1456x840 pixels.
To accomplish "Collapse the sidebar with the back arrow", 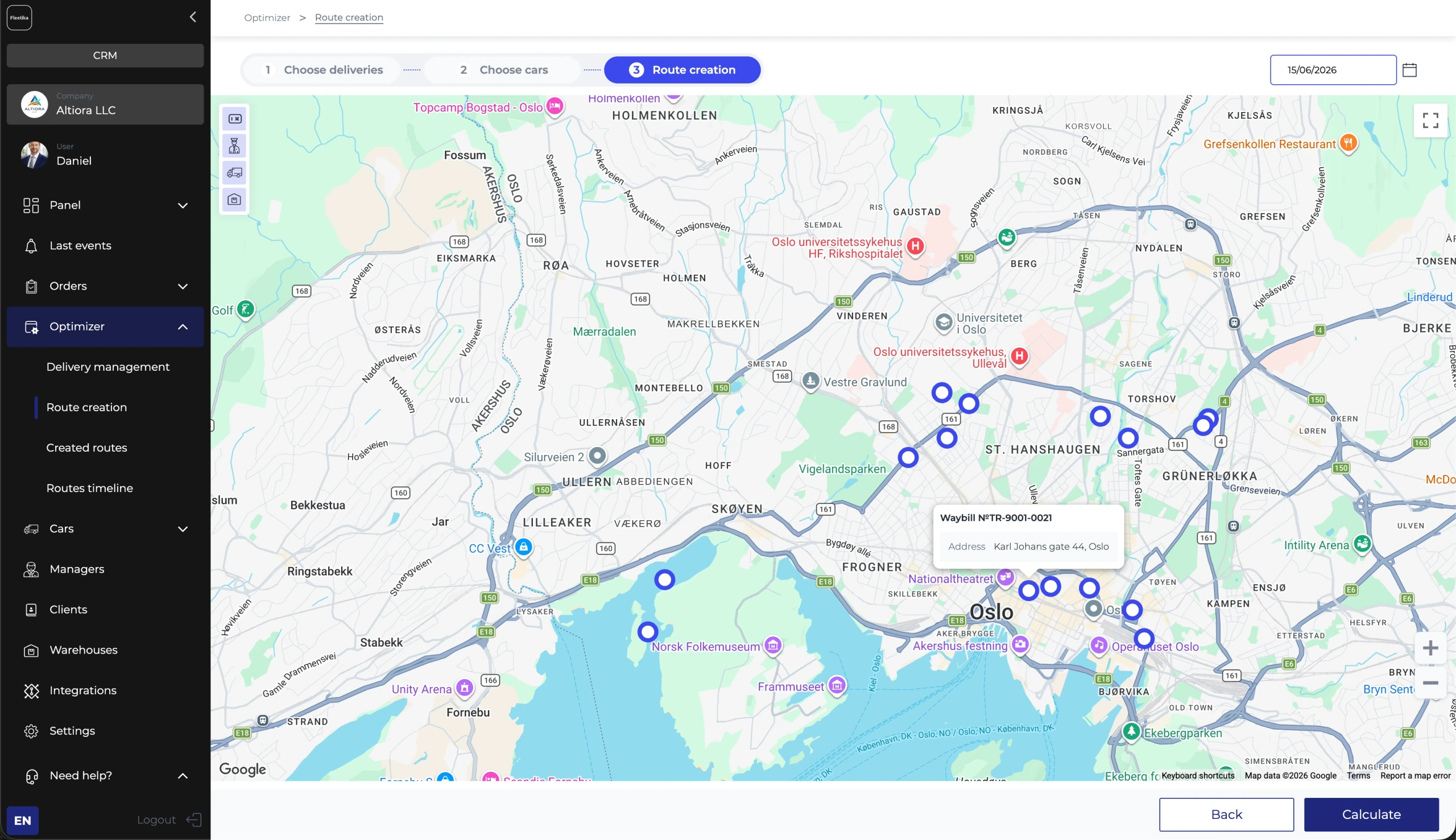I will 193,17.
